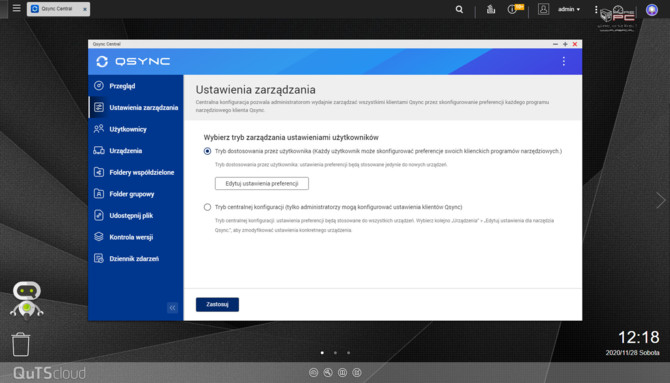Open the top bar more options dots
Image resolution: width=670 pixels, height=383 pixels.
point(596,9)
